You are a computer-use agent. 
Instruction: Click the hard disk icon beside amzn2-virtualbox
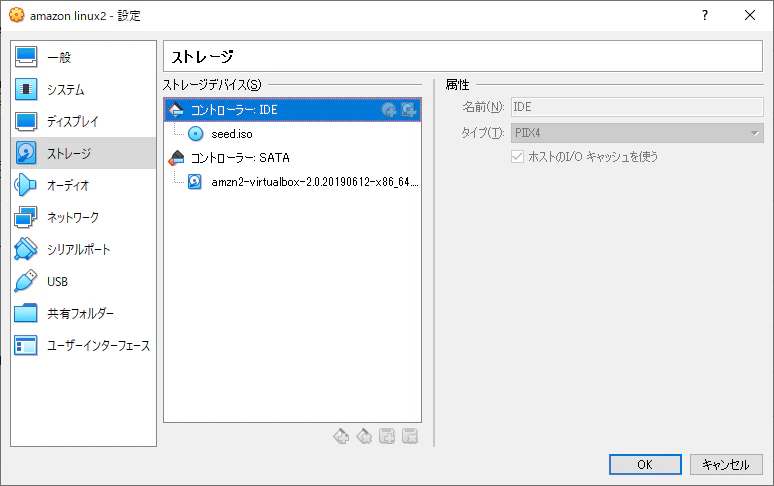point(195,182)
